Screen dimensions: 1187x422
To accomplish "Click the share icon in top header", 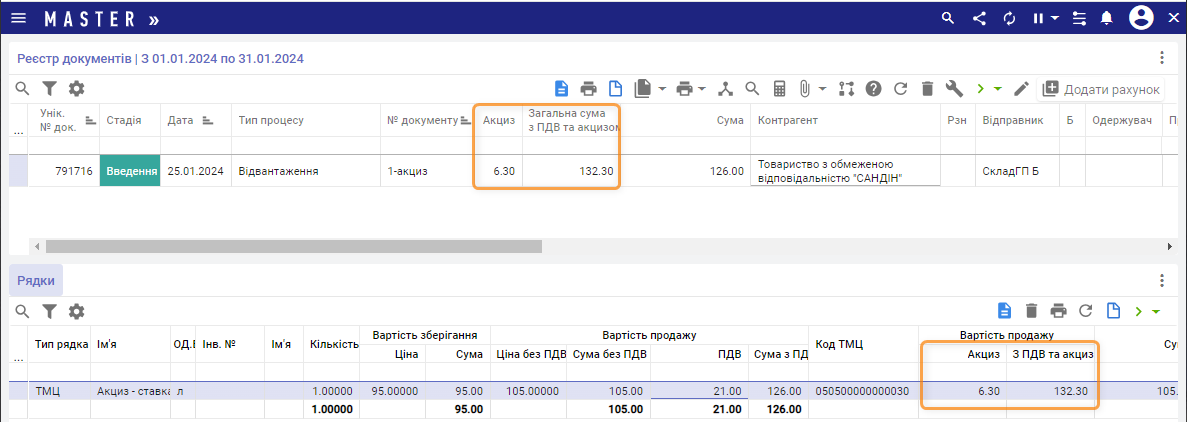I will [979, 18].
